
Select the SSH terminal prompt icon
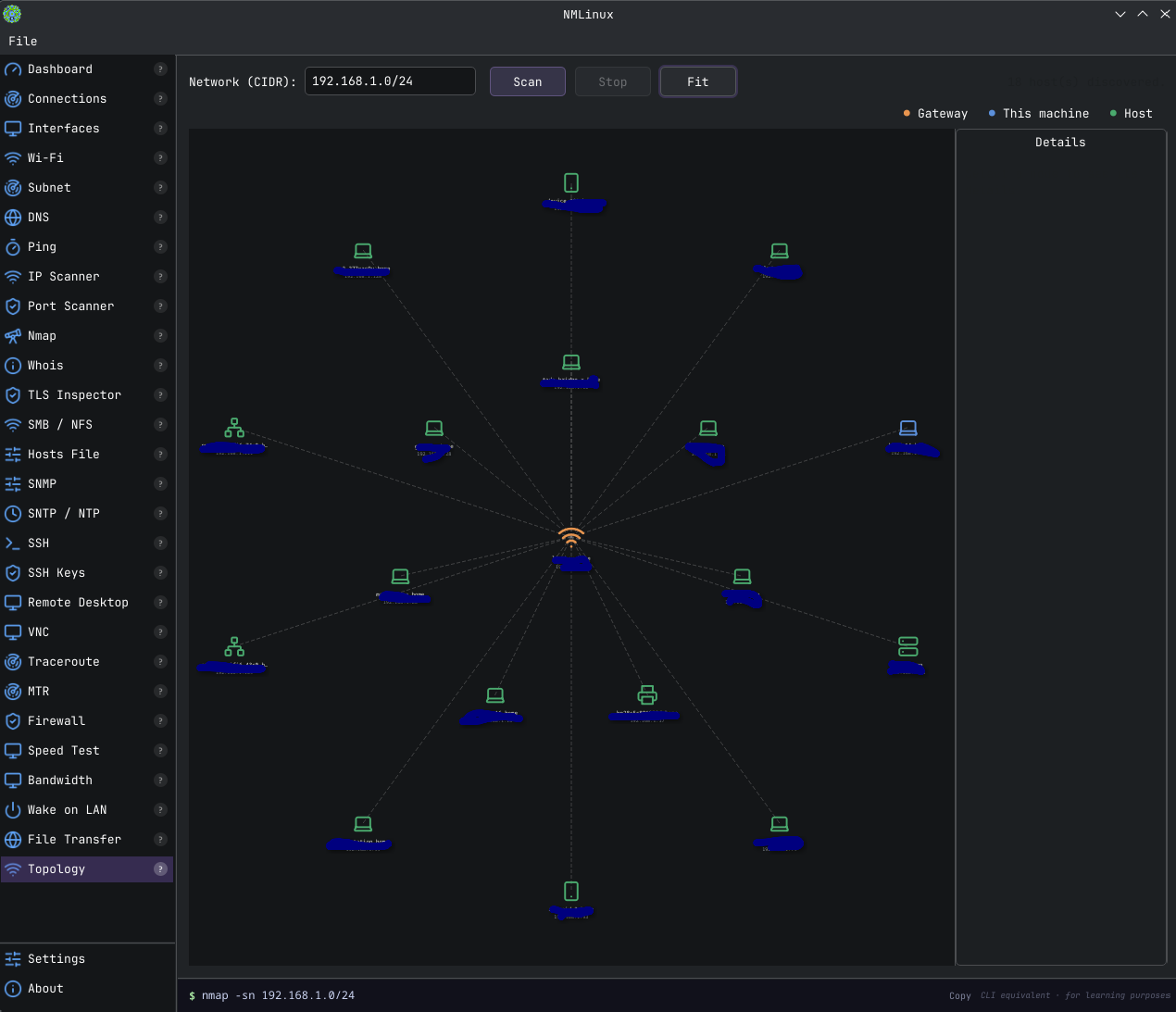click(x=13, y=543)
